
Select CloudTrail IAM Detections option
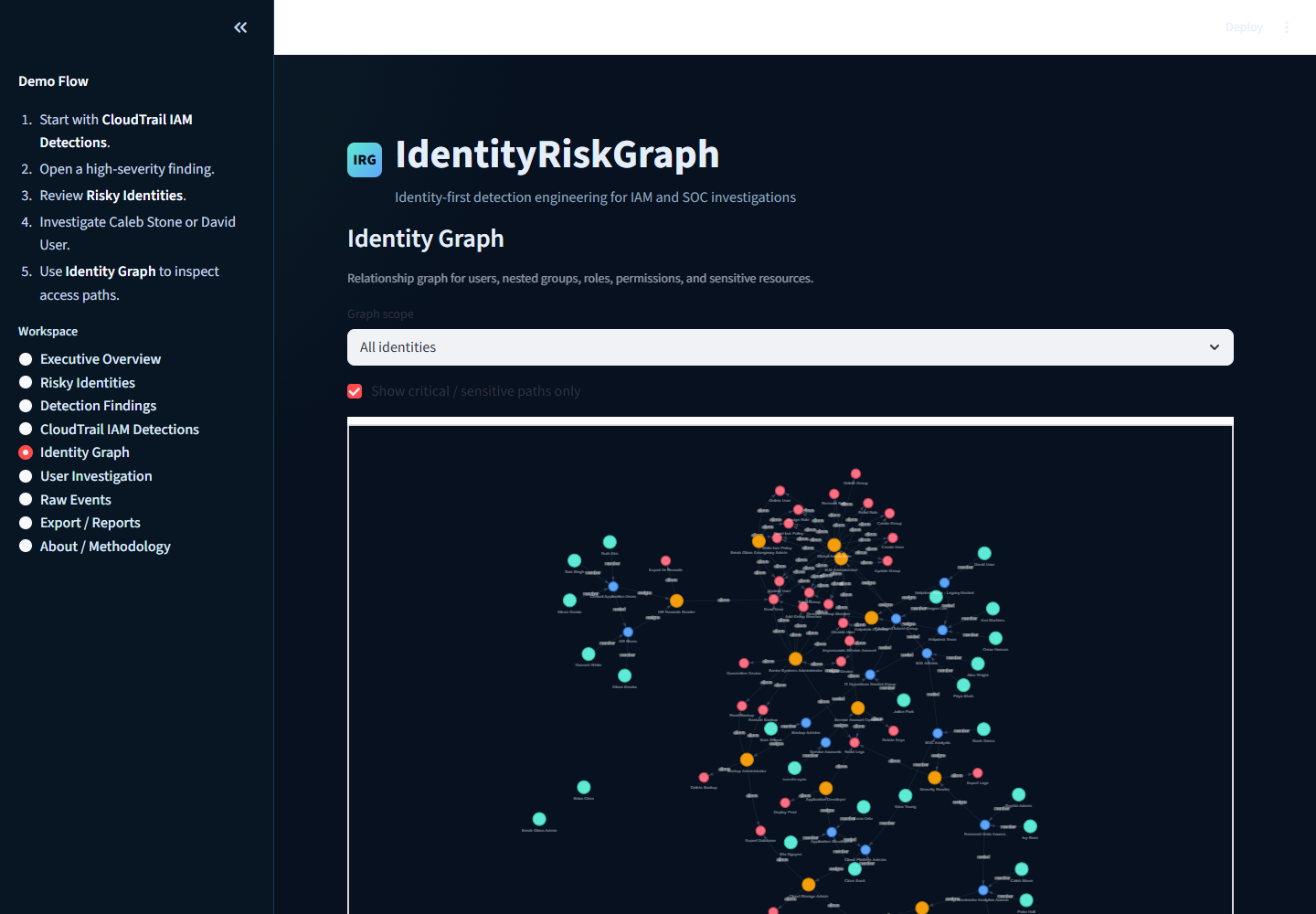point(109,430)
